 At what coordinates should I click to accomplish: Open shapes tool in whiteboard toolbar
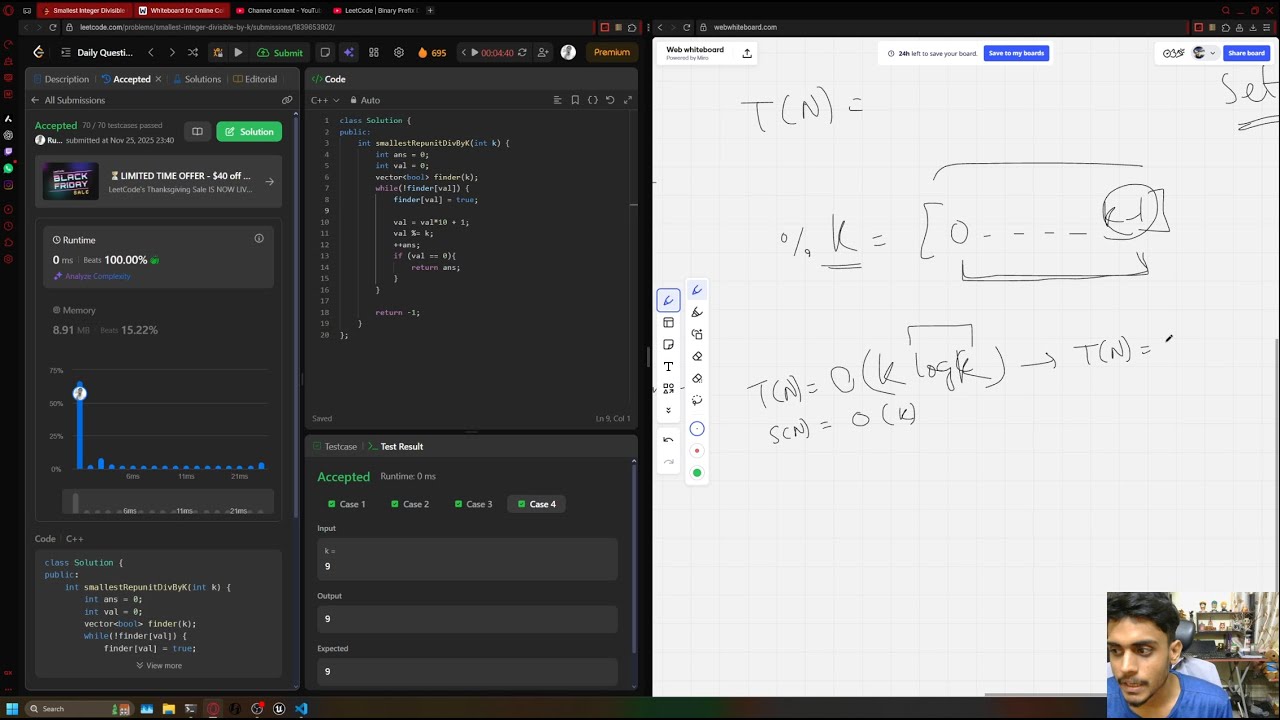coord(668,388)
